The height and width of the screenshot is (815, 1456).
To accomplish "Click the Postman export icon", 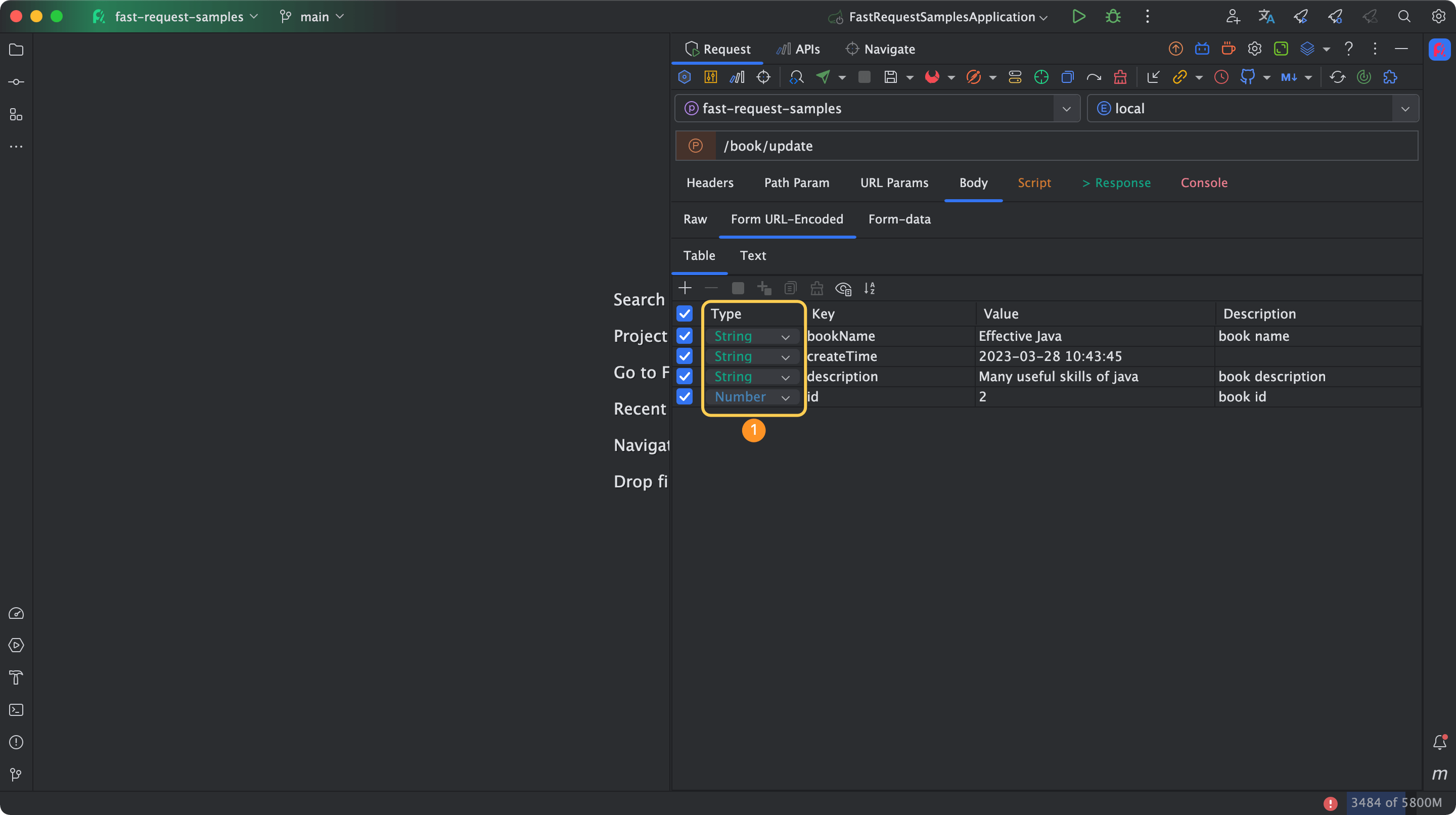I will click(973, 77).
